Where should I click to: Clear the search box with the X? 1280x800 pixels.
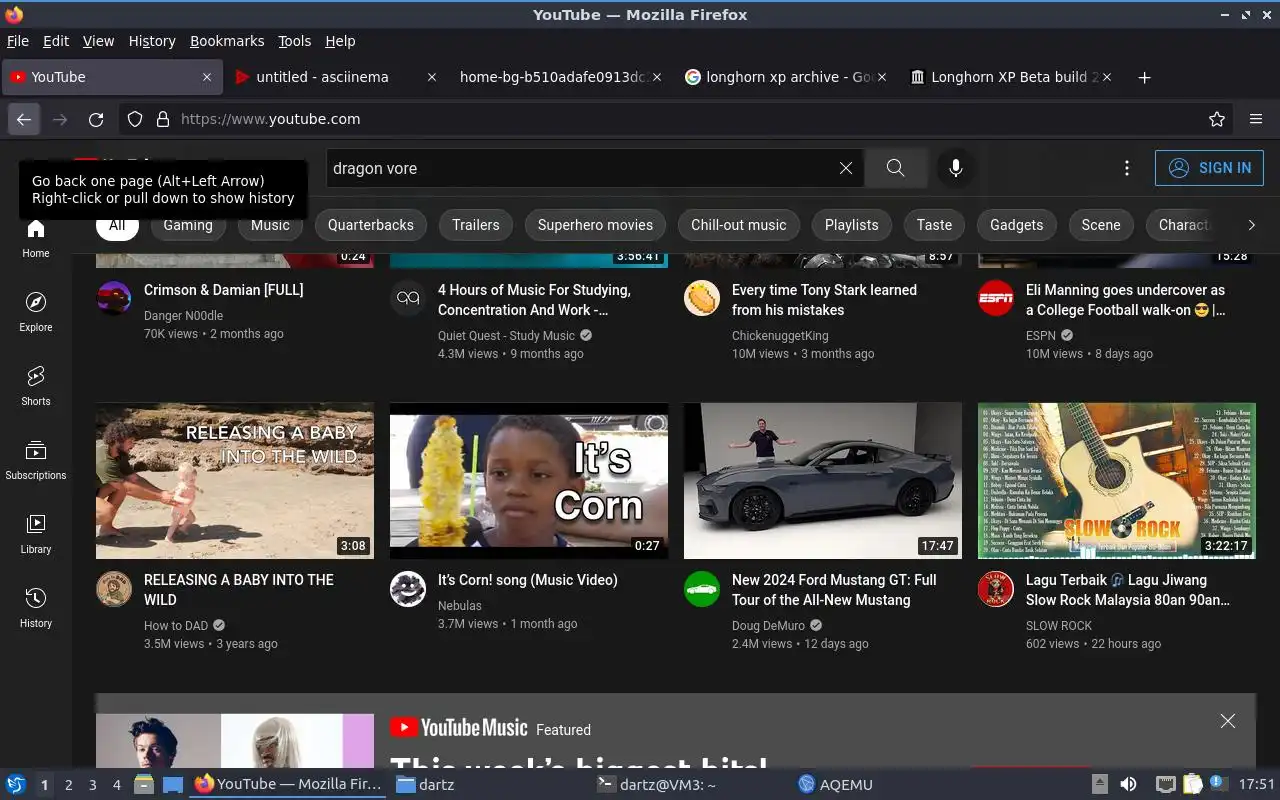point(846,168)
